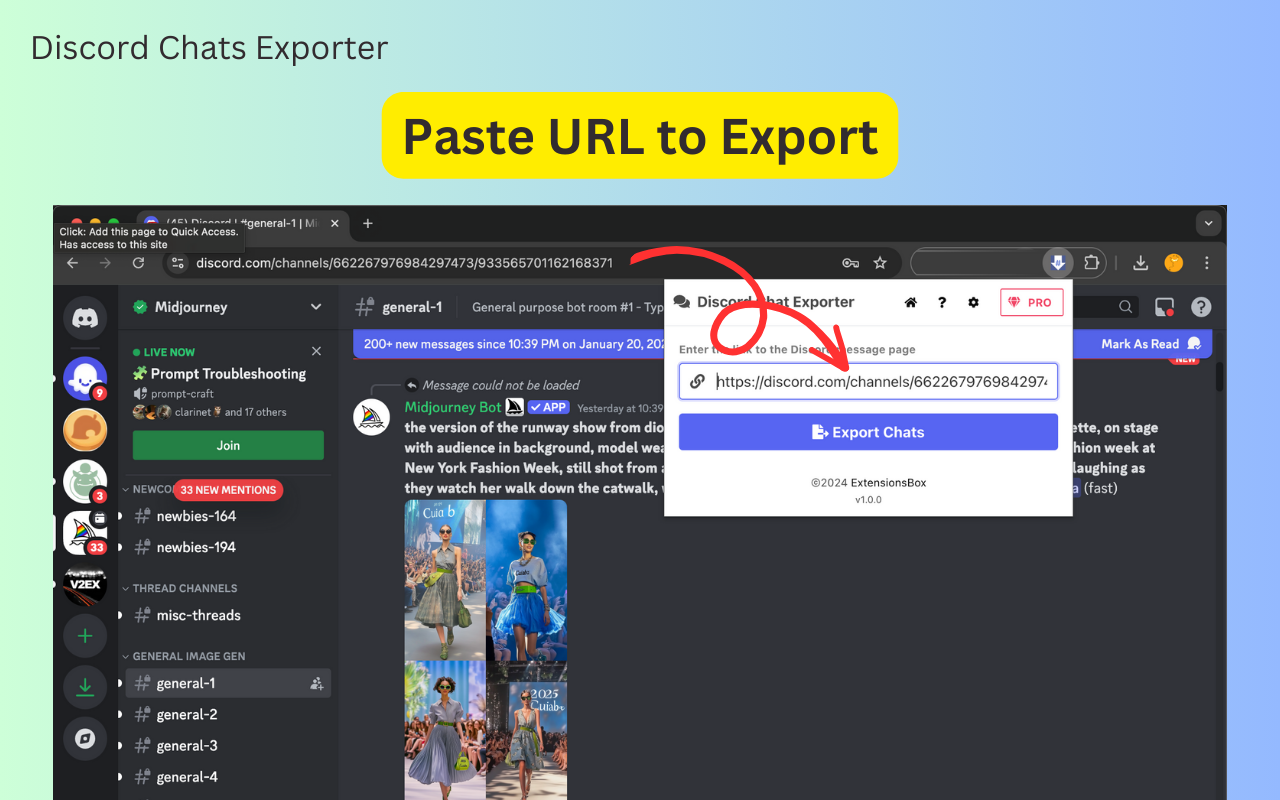Screen dimensions: 1280x800
Task: Switch to the general-4 channel
Action: 226,777
